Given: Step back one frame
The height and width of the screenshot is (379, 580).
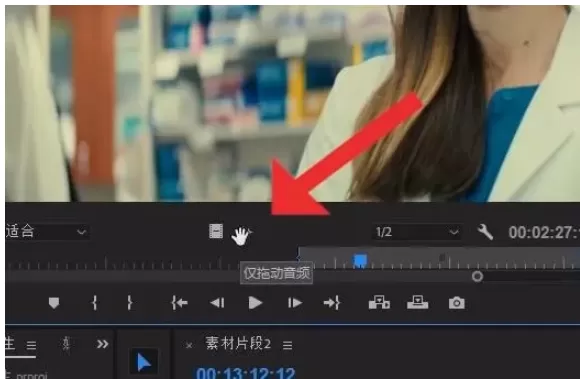Looking at the screenshot, I should tap(217, 303).
